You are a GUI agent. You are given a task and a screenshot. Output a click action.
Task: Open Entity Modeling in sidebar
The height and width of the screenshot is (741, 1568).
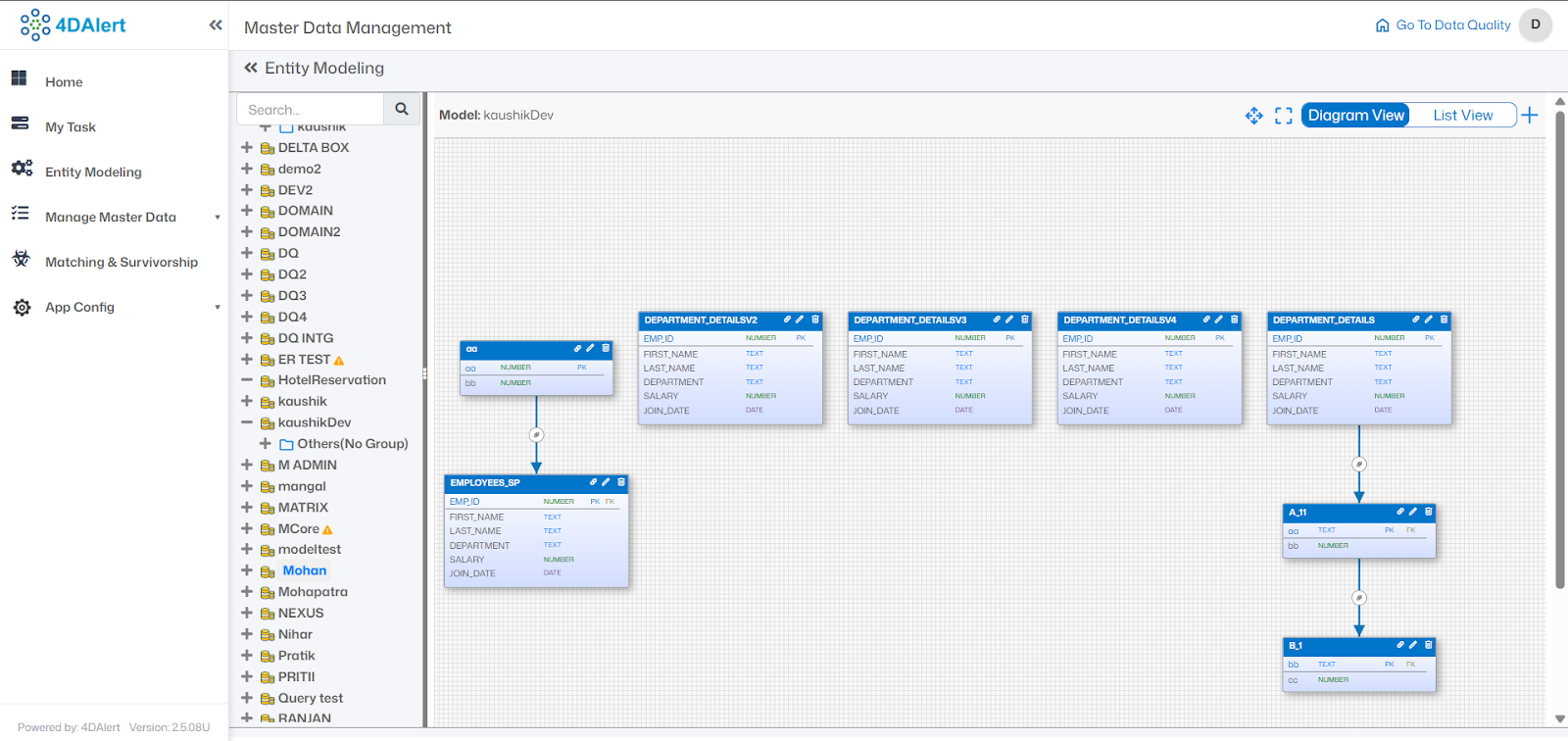(93, 172)
